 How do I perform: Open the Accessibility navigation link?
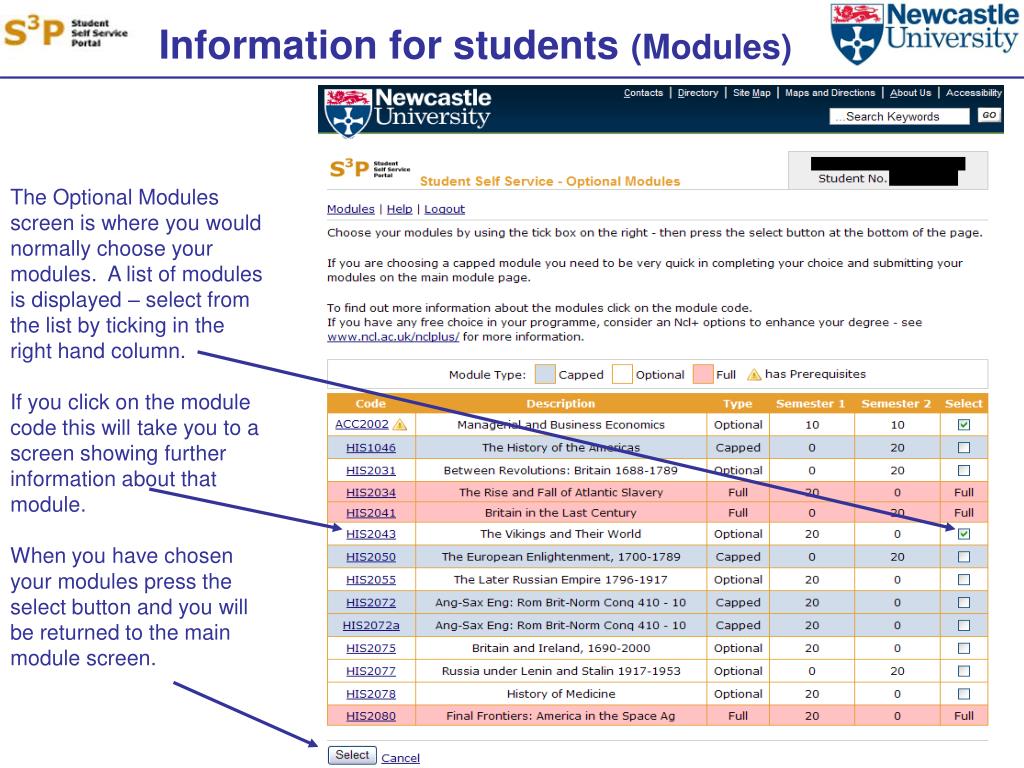click(974, 93)
